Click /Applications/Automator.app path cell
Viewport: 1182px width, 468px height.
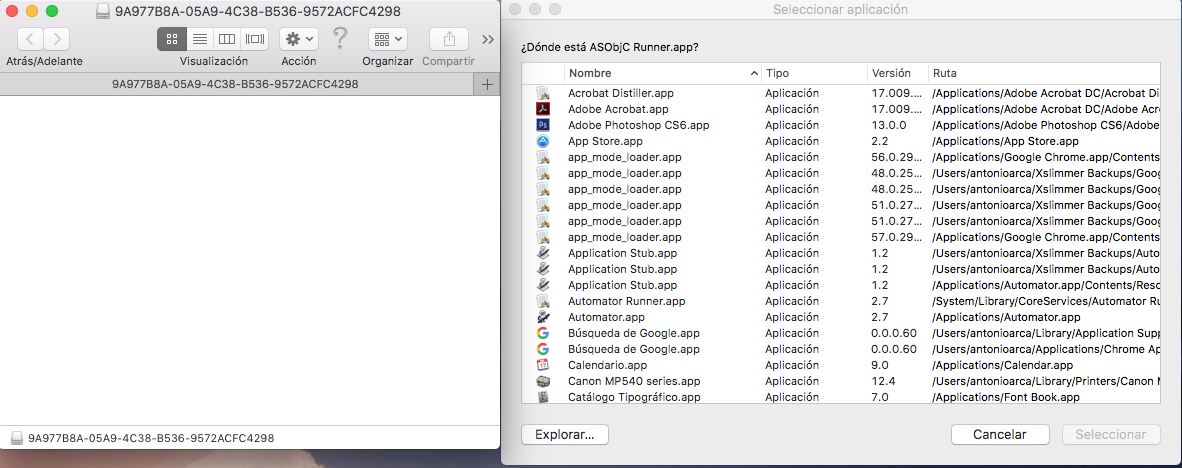point(1006,317)
